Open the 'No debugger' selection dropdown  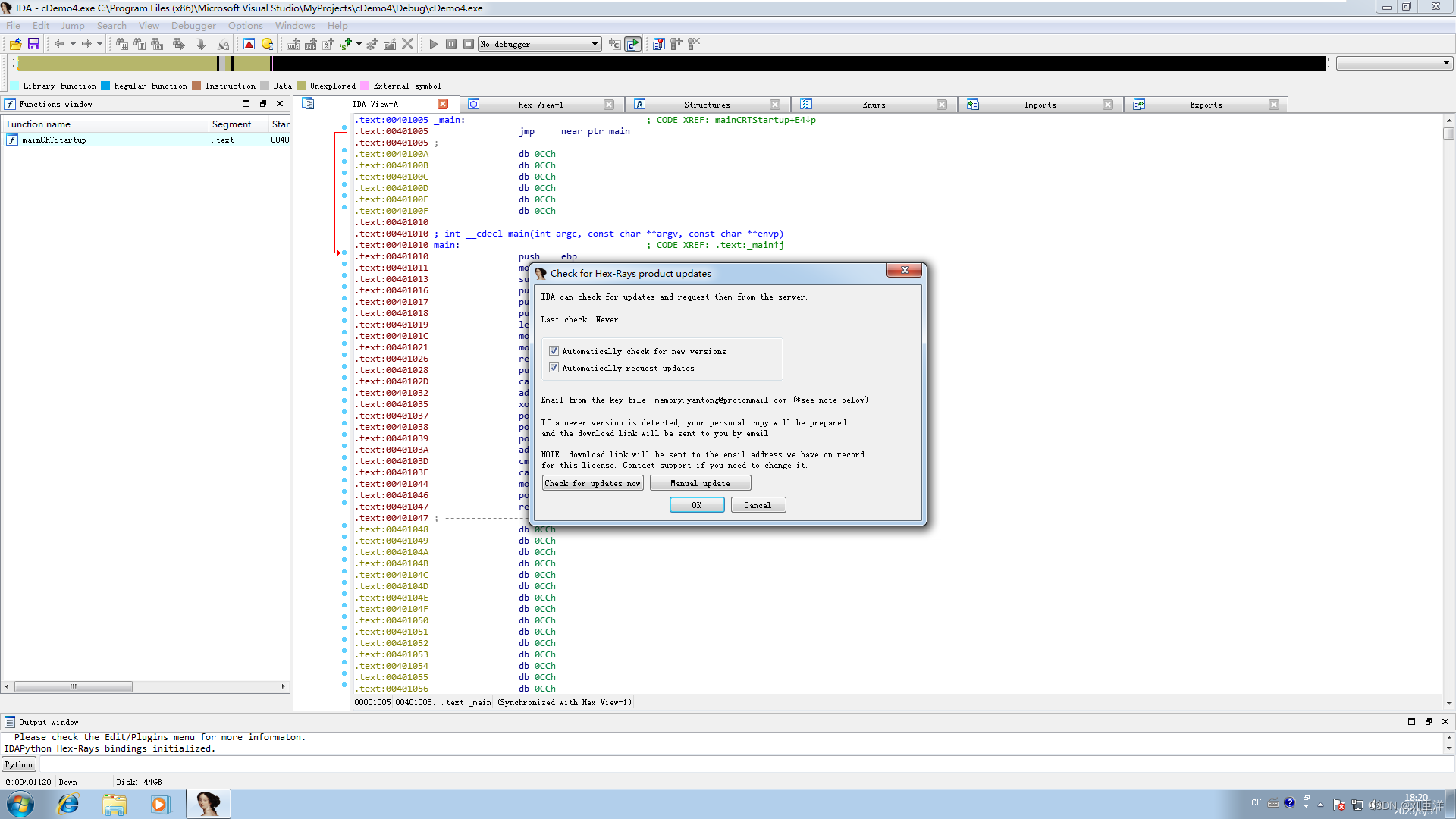[x=540, y=44]
